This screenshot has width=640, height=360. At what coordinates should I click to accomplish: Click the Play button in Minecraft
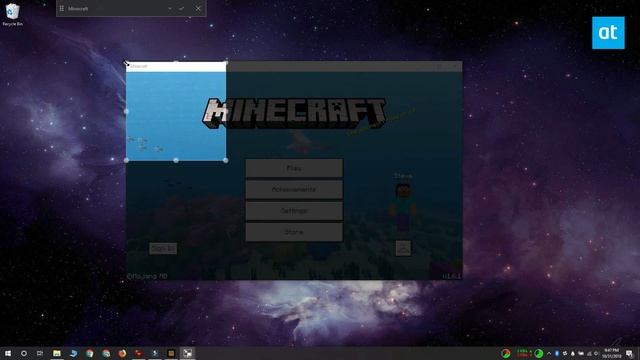(294, 168)
